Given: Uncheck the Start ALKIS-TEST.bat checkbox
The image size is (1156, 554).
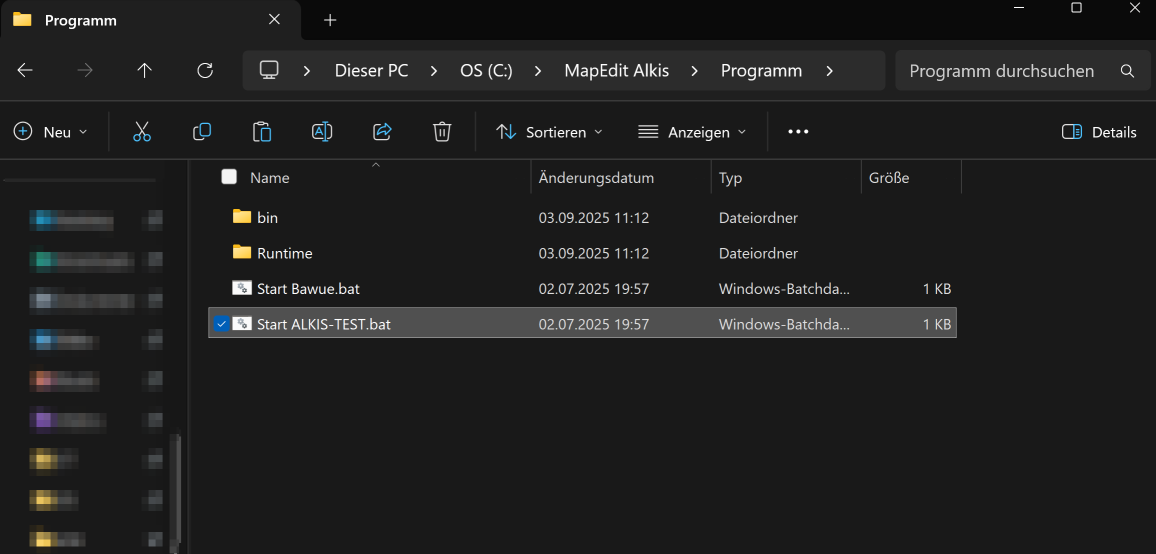Looking at the screenshot, I should point(221,324).
